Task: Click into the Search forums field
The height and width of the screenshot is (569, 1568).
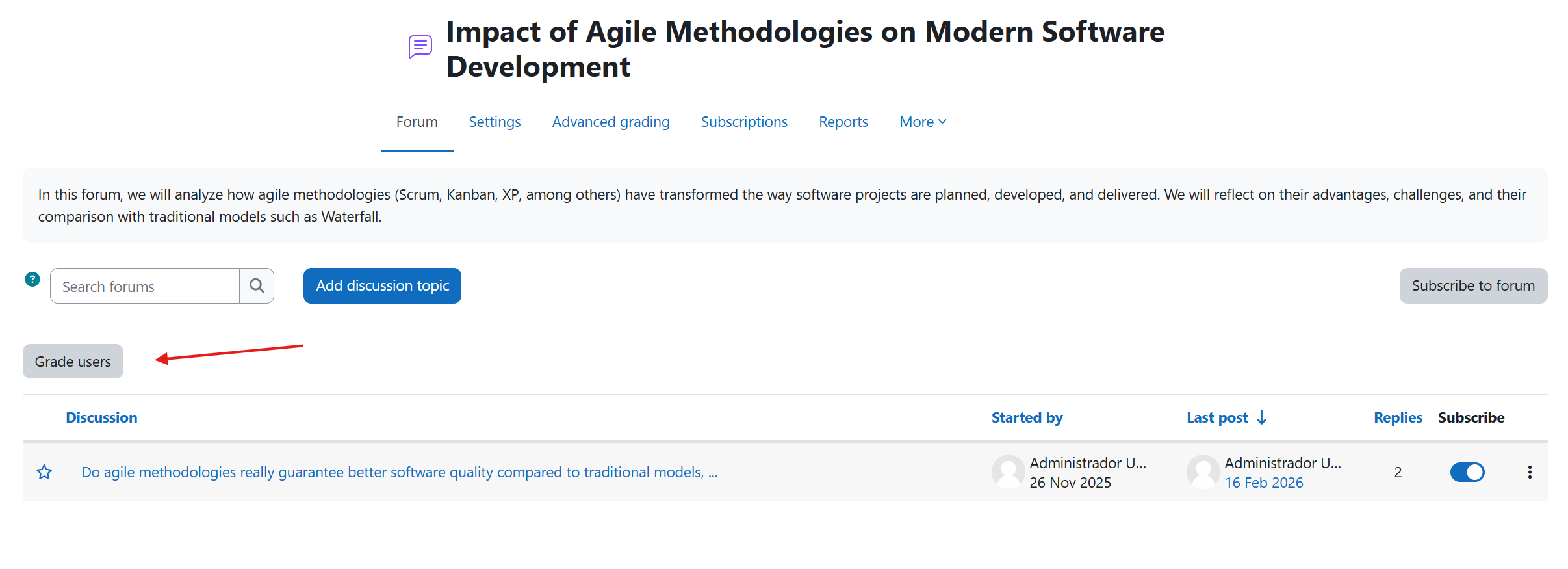Action: tap(145, 286)
